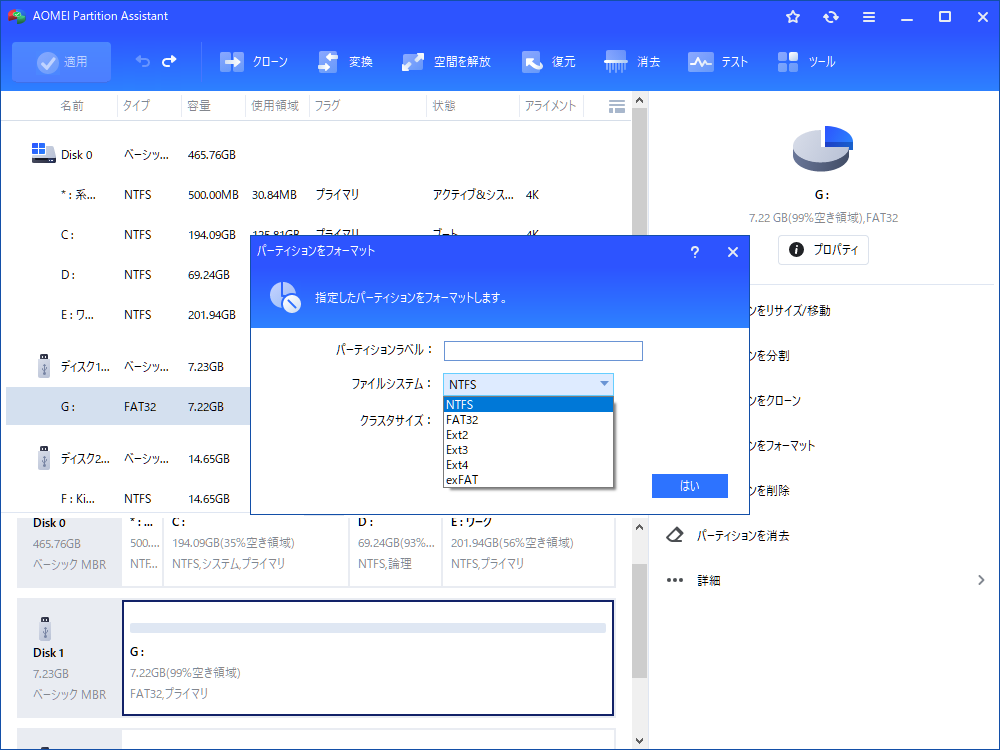Undo the last operation

click(x=143, y=61)
